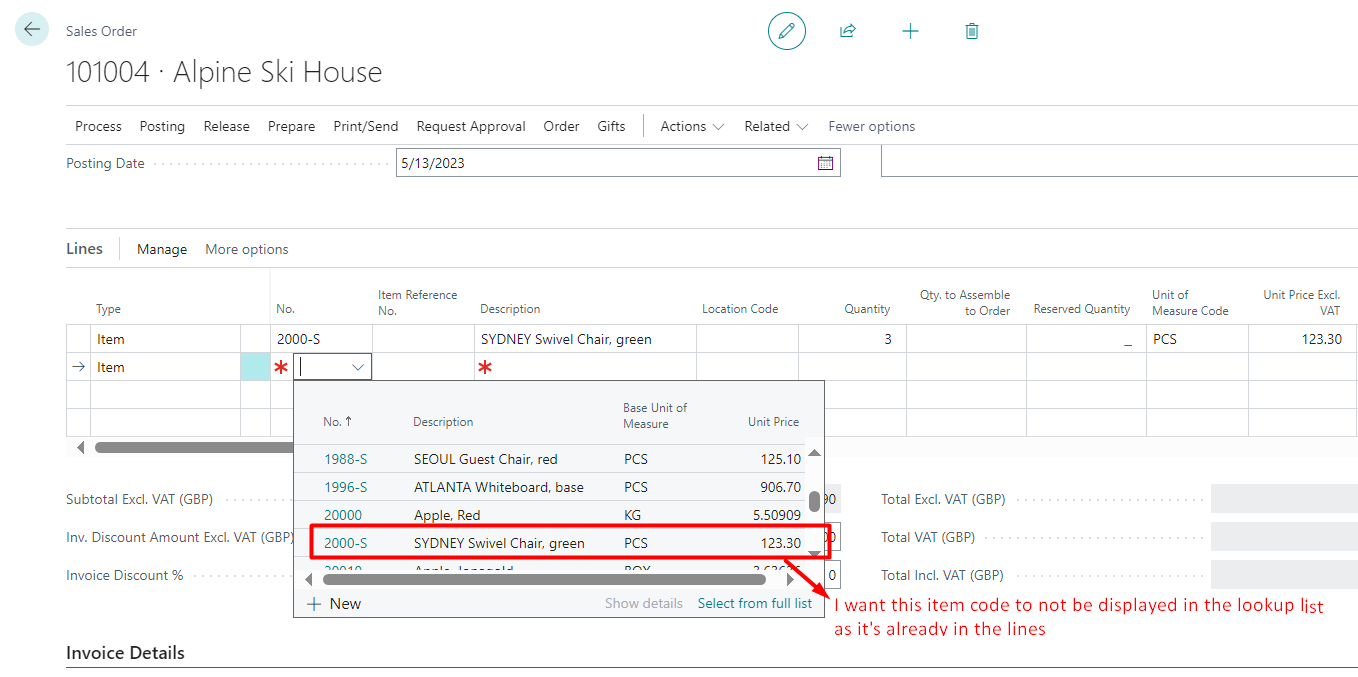The height and width of the screenshot is (677, 1358).
Task: Open the Order menu
Action: (561, 126)
